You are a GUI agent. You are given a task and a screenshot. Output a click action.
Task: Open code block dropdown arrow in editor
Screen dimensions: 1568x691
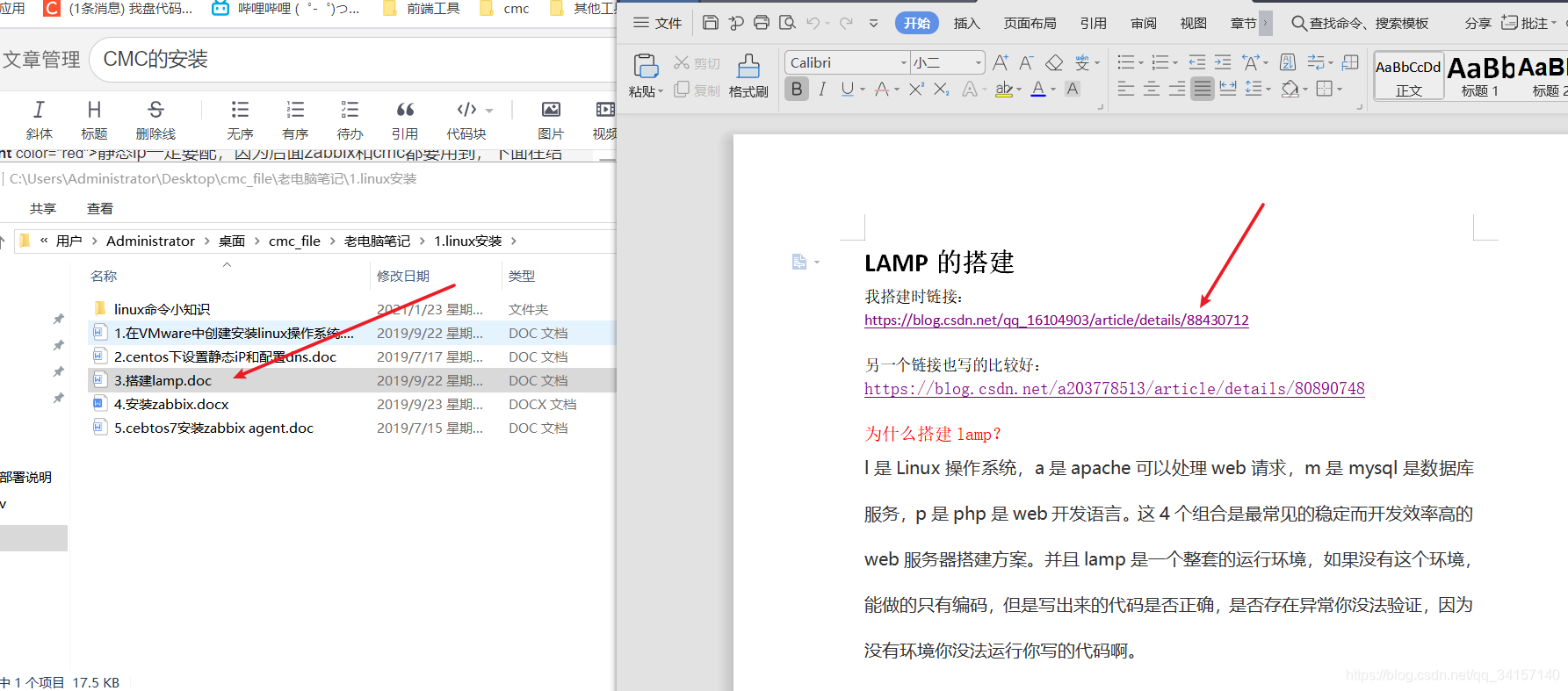(489, 111)
